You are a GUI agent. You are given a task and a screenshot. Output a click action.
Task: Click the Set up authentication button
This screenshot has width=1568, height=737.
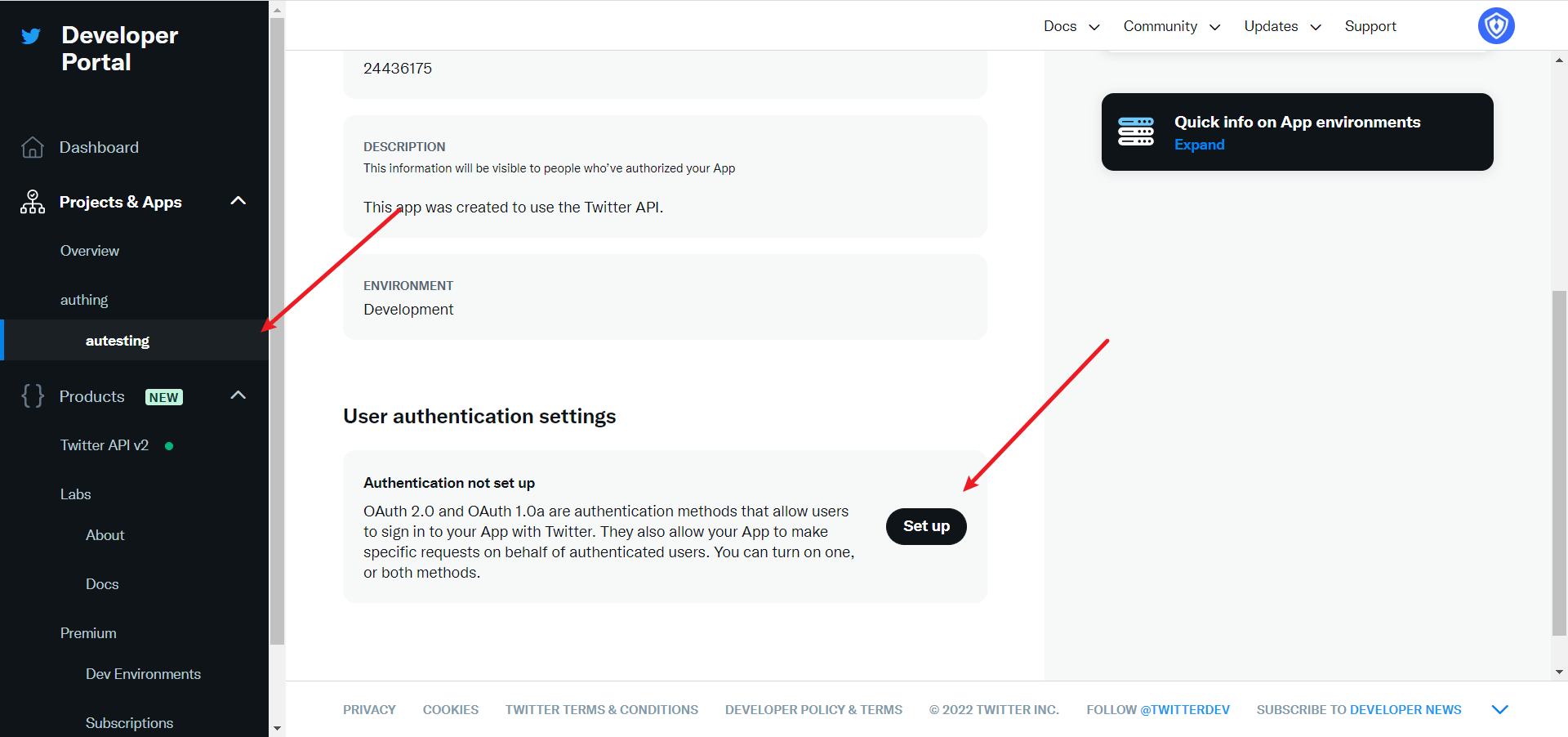click(926, 526)
